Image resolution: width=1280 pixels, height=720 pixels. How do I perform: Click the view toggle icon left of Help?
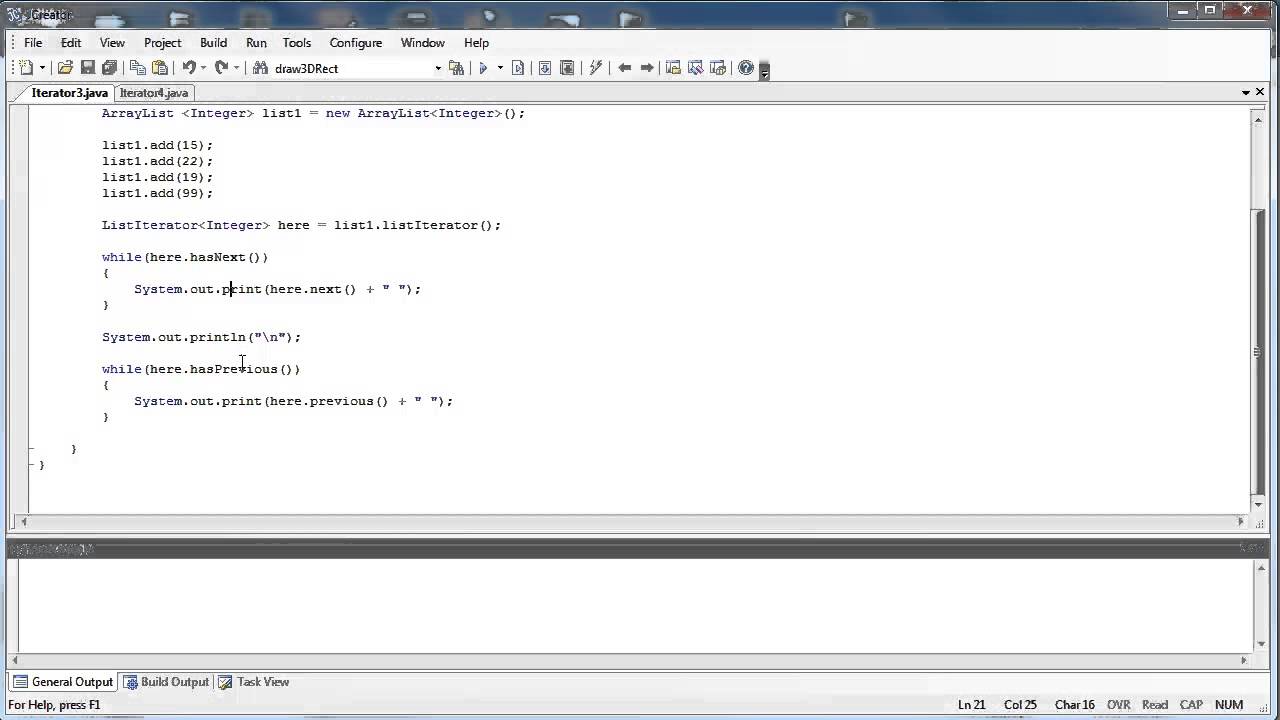(x=718, y=68)
